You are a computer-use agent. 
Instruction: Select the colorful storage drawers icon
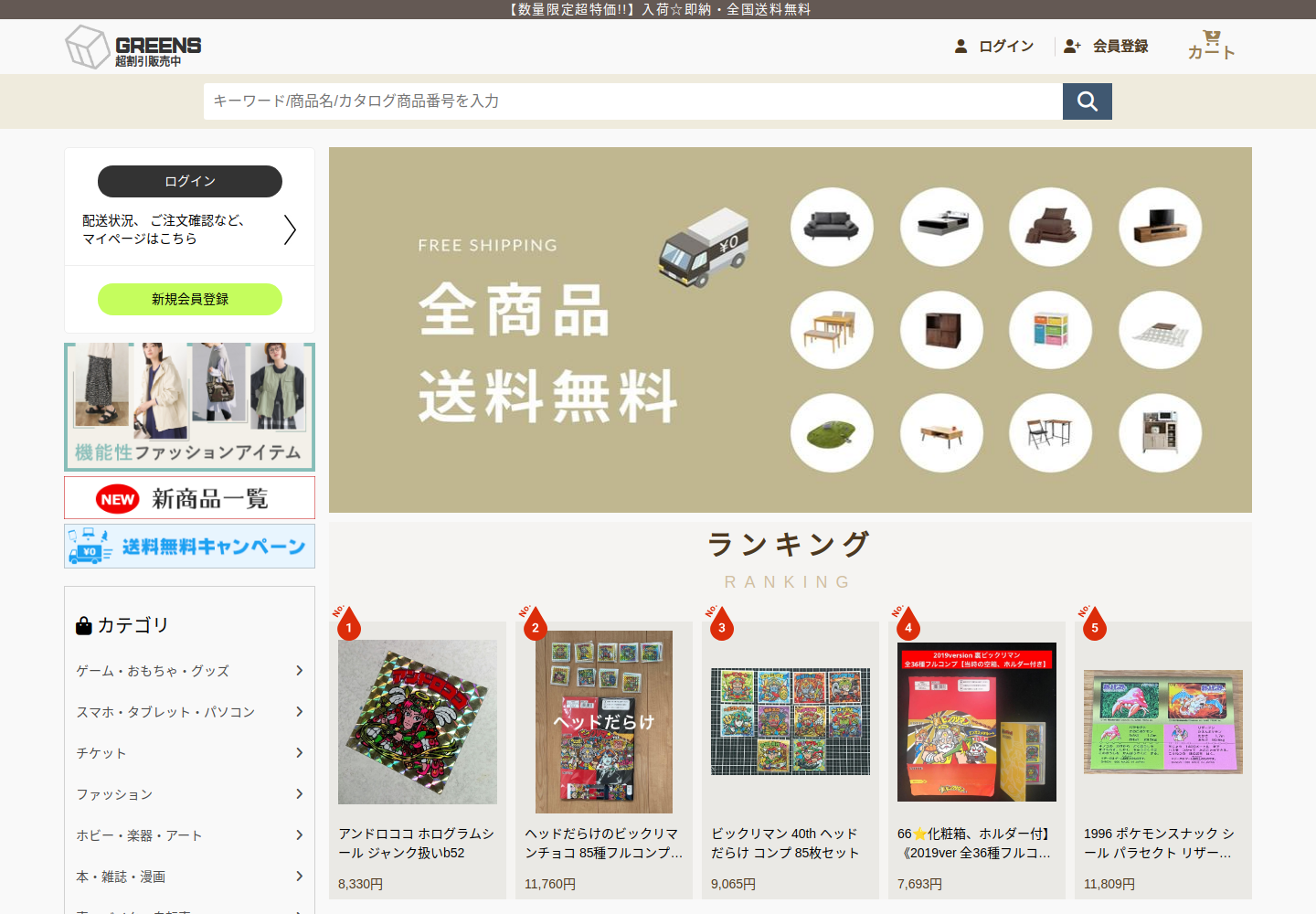pyautogui.click(x=1050, y=330)
